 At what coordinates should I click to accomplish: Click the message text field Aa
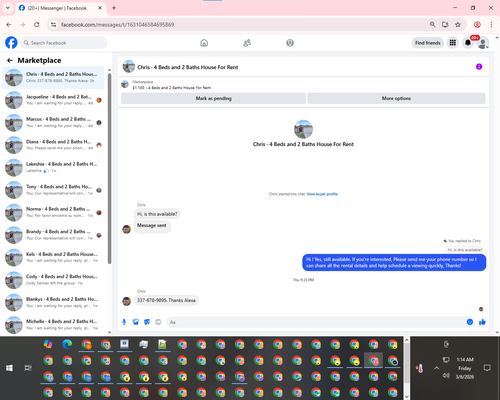click(x=317, y=322)
